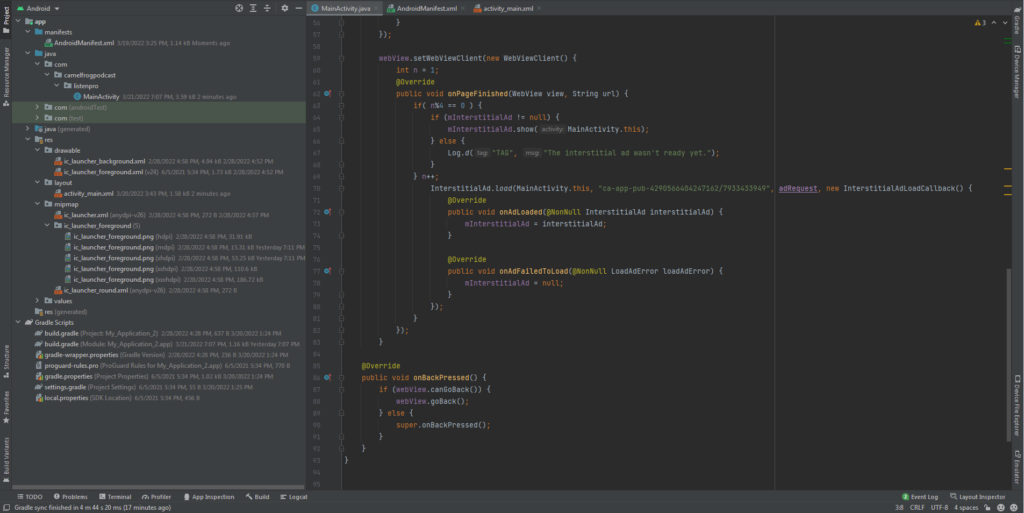Open the Android project view dropdown
Screen dimensions: 1024x513
pos(45,8)
